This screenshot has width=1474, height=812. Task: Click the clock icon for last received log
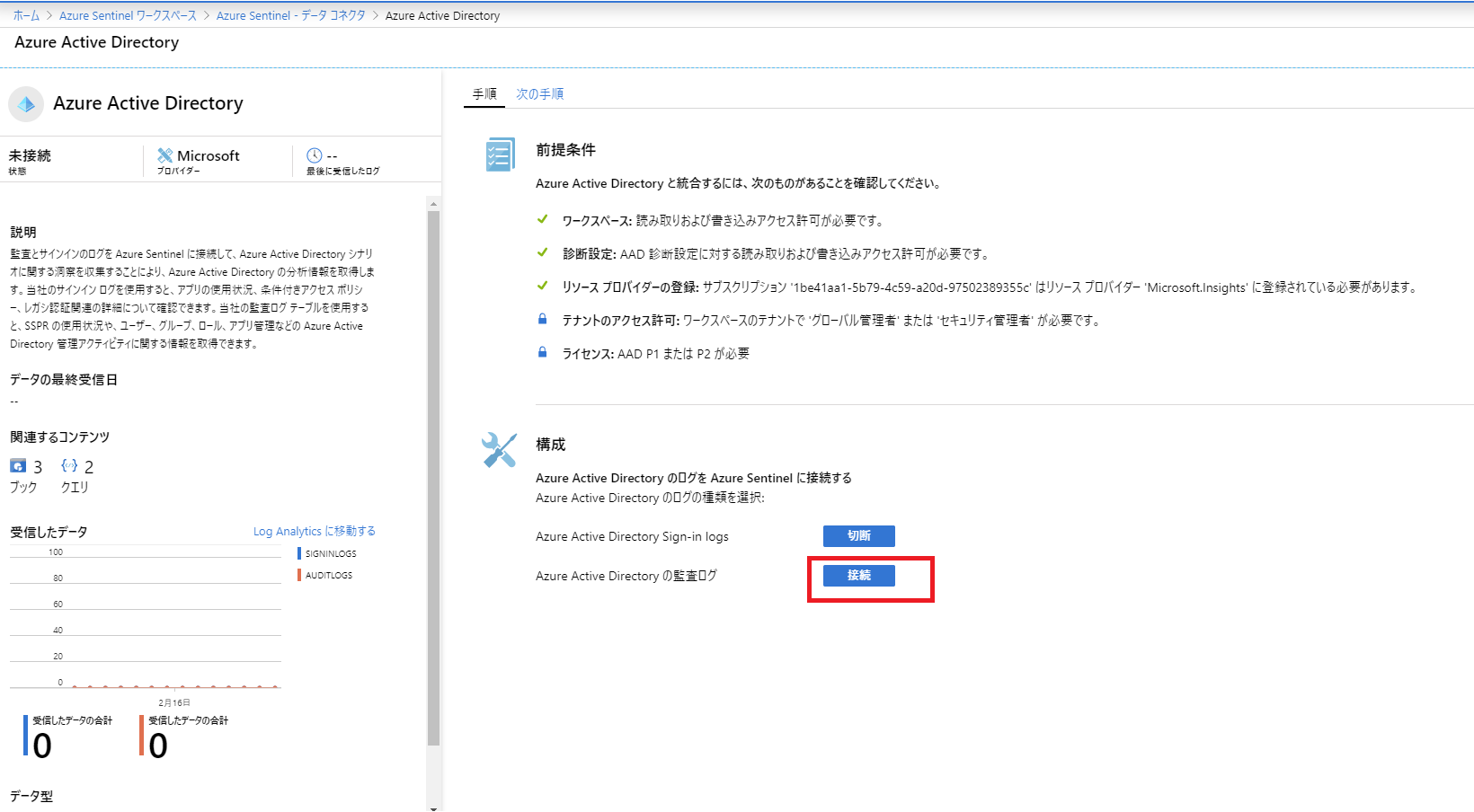[x=314, y=155]
